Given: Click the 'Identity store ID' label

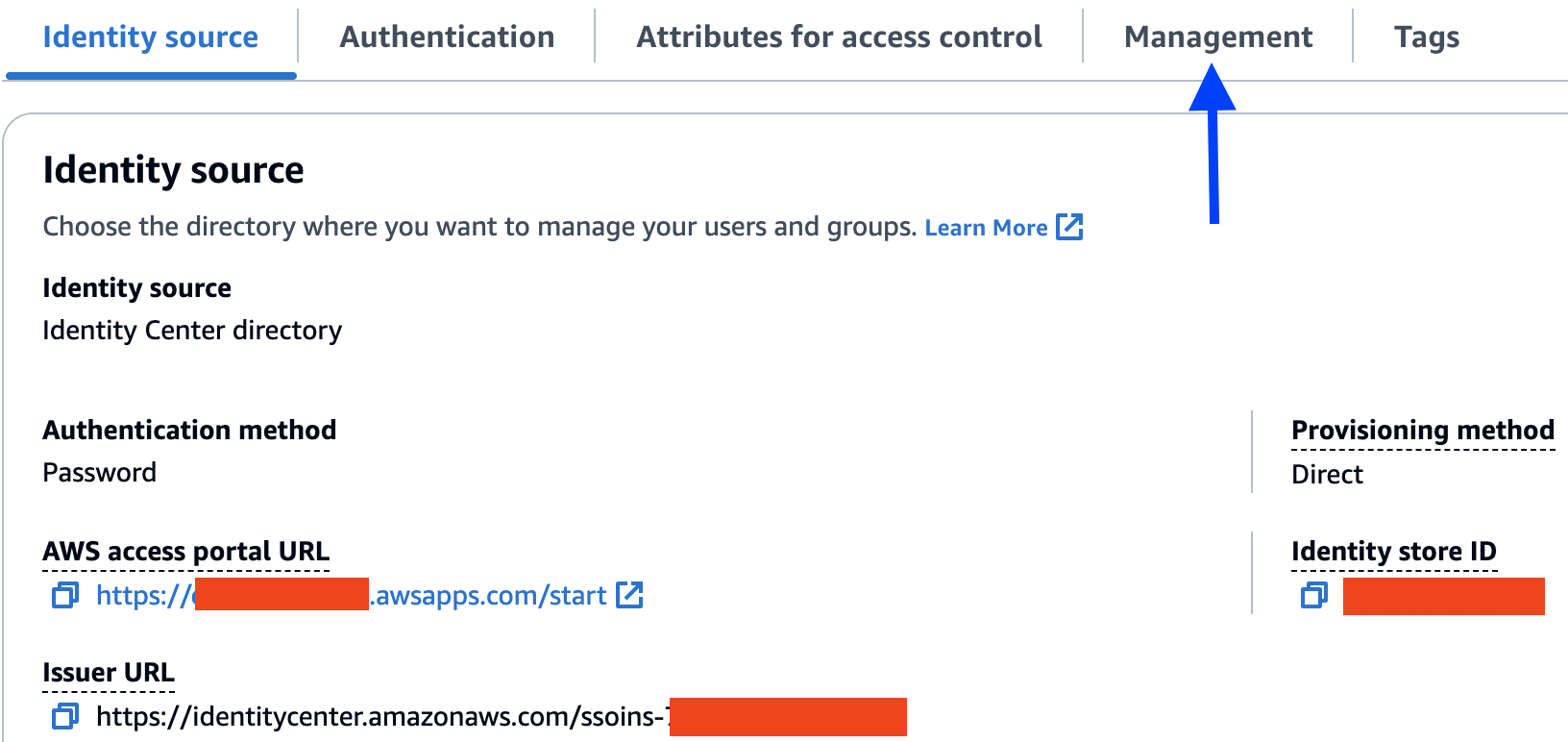Looking at the screenshot, I should coord(1394,552).
